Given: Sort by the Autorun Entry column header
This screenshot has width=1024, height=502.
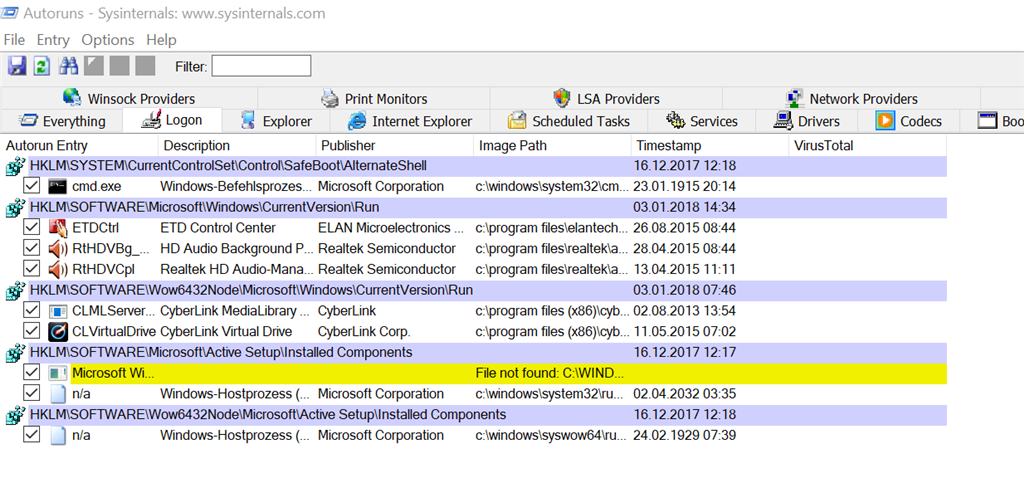Looking at the screenshot, I should pos(80,146).
